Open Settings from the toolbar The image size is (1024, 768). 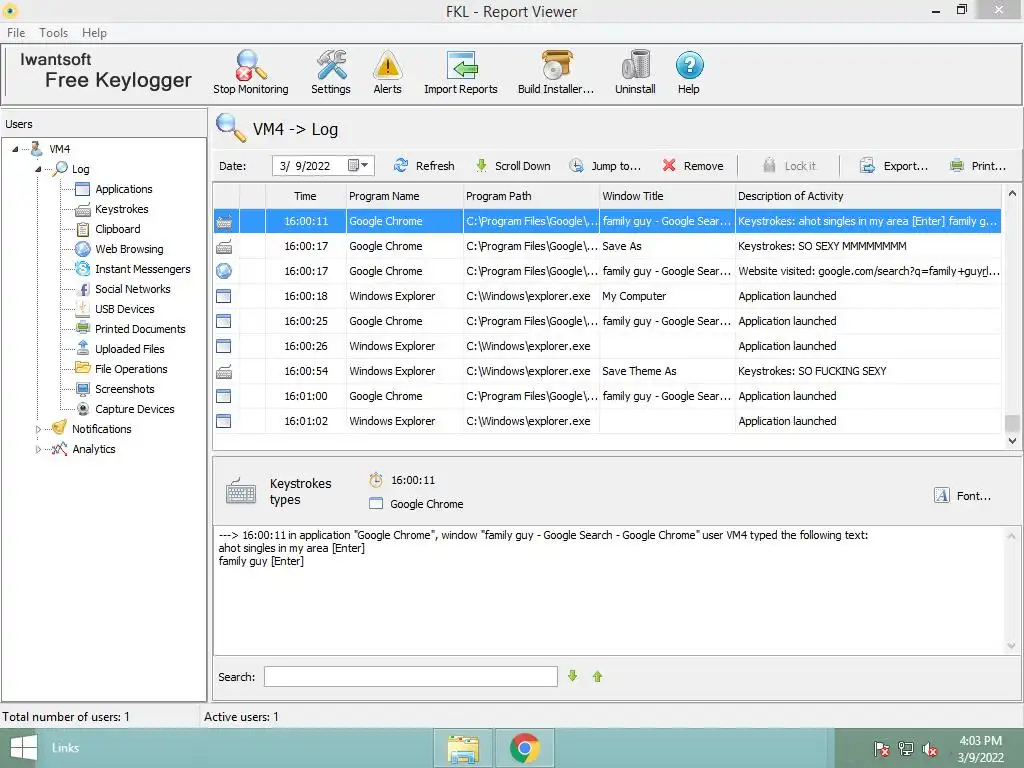coord(330,72)
